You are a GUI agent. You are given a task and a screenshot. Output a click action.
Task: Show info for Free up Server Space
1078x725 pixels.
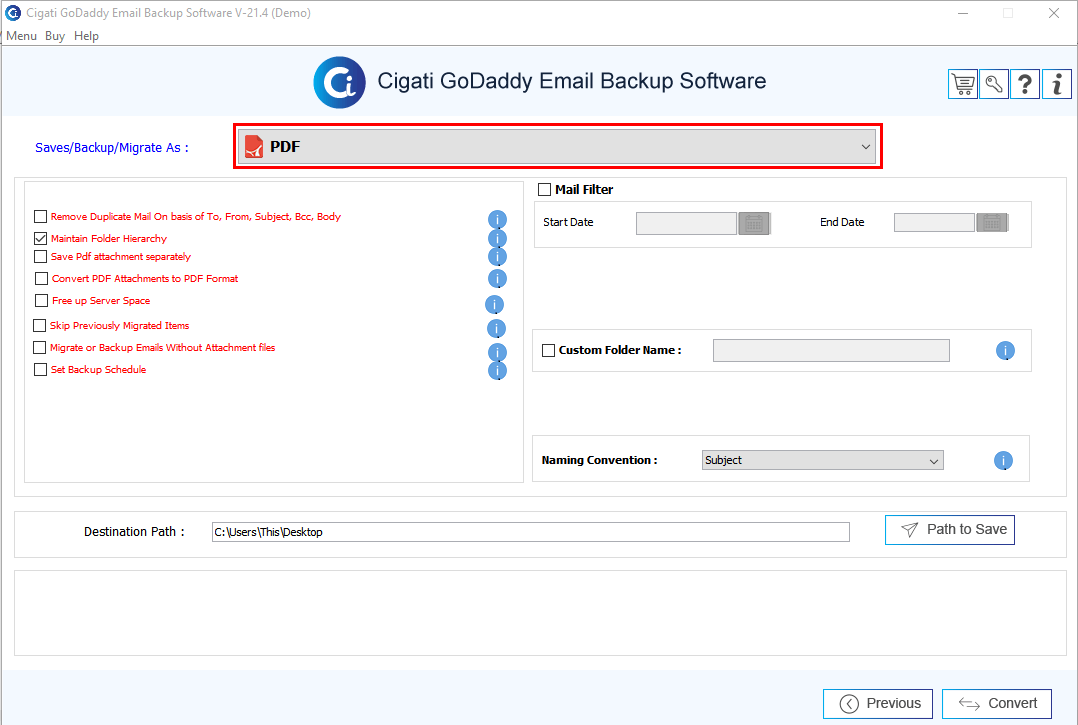[x=494, y=304]
